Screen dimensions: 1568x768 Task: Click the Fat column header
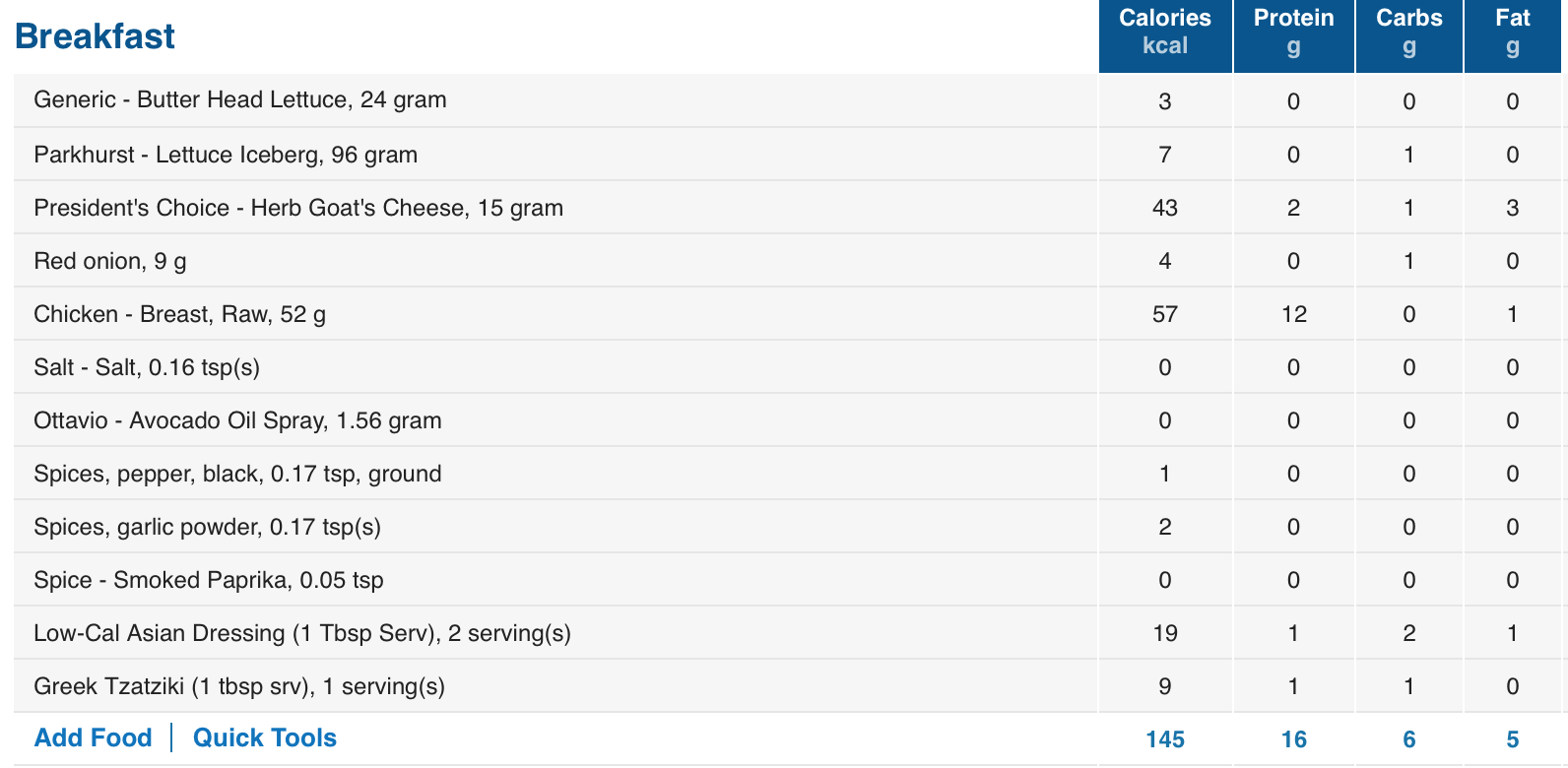coord(1513,32)
